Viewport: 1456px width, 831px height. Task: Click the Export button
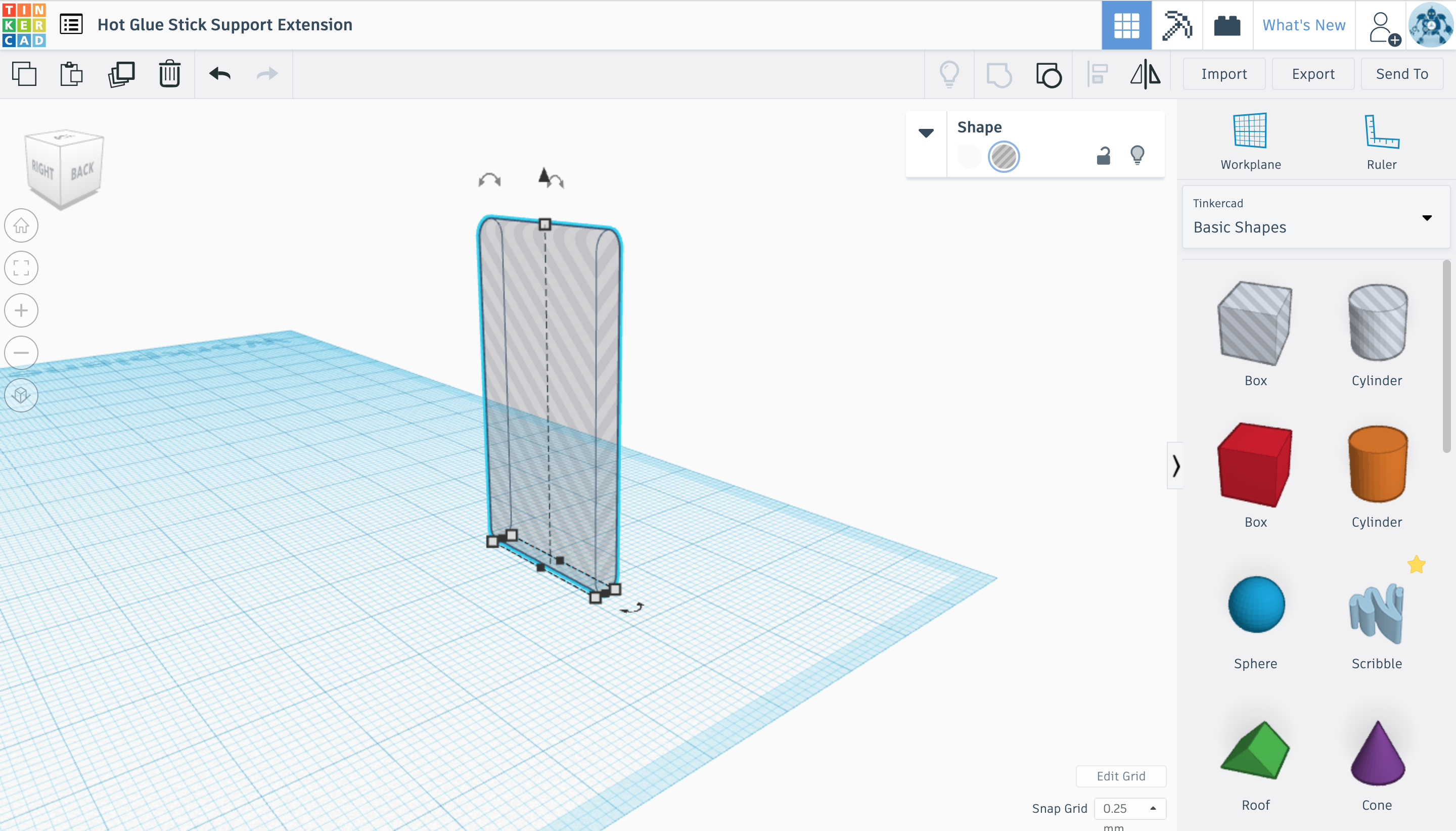point(1313,74)
